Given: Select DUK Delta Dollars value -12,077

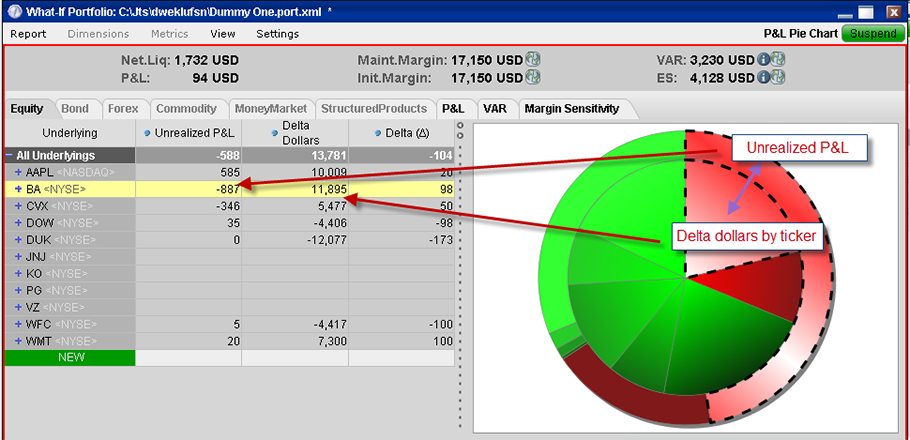Looking at the screenshot, I should [x=327, y=240].
